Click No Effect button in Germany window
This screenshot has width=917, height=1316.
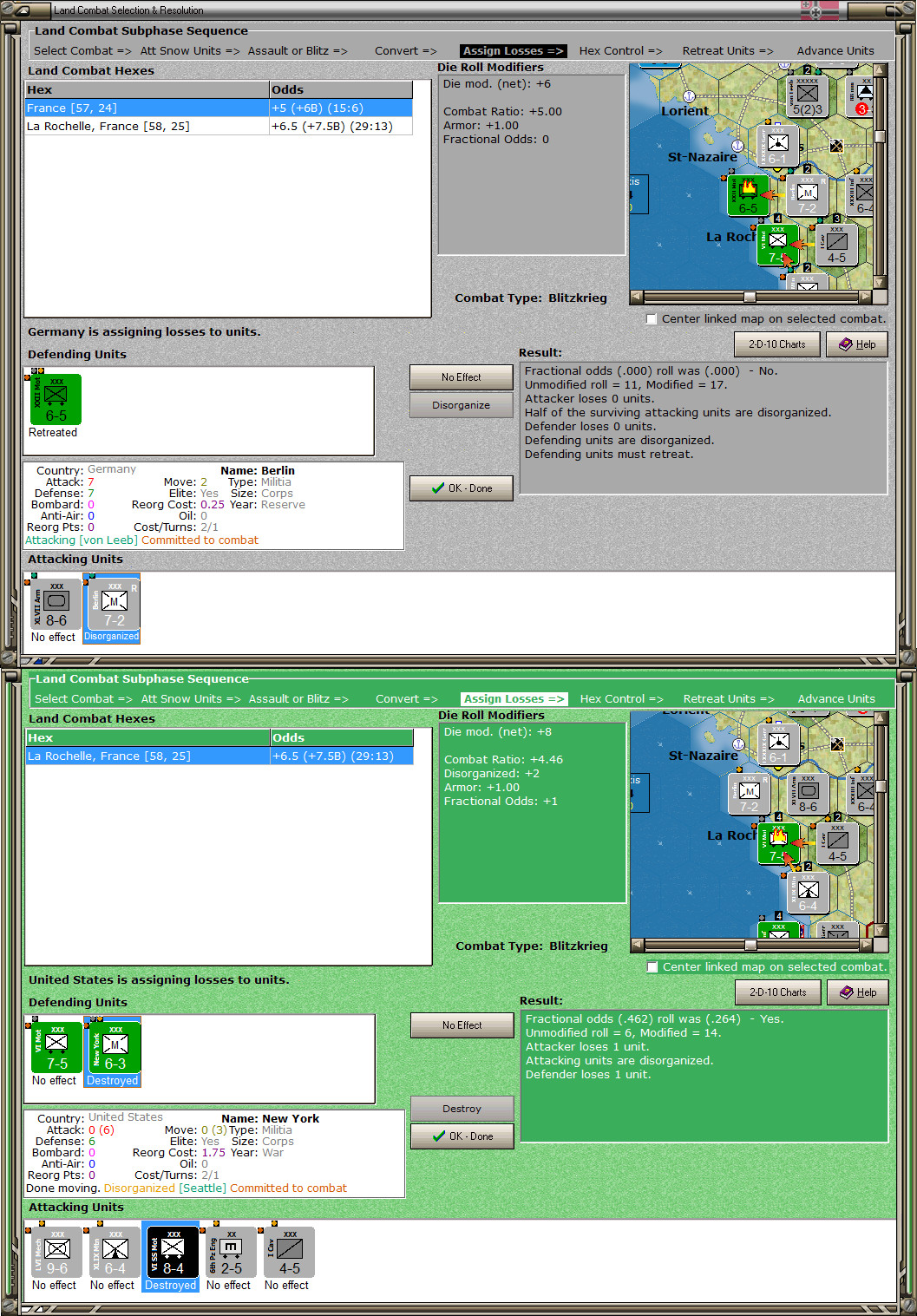pos(461,377)
